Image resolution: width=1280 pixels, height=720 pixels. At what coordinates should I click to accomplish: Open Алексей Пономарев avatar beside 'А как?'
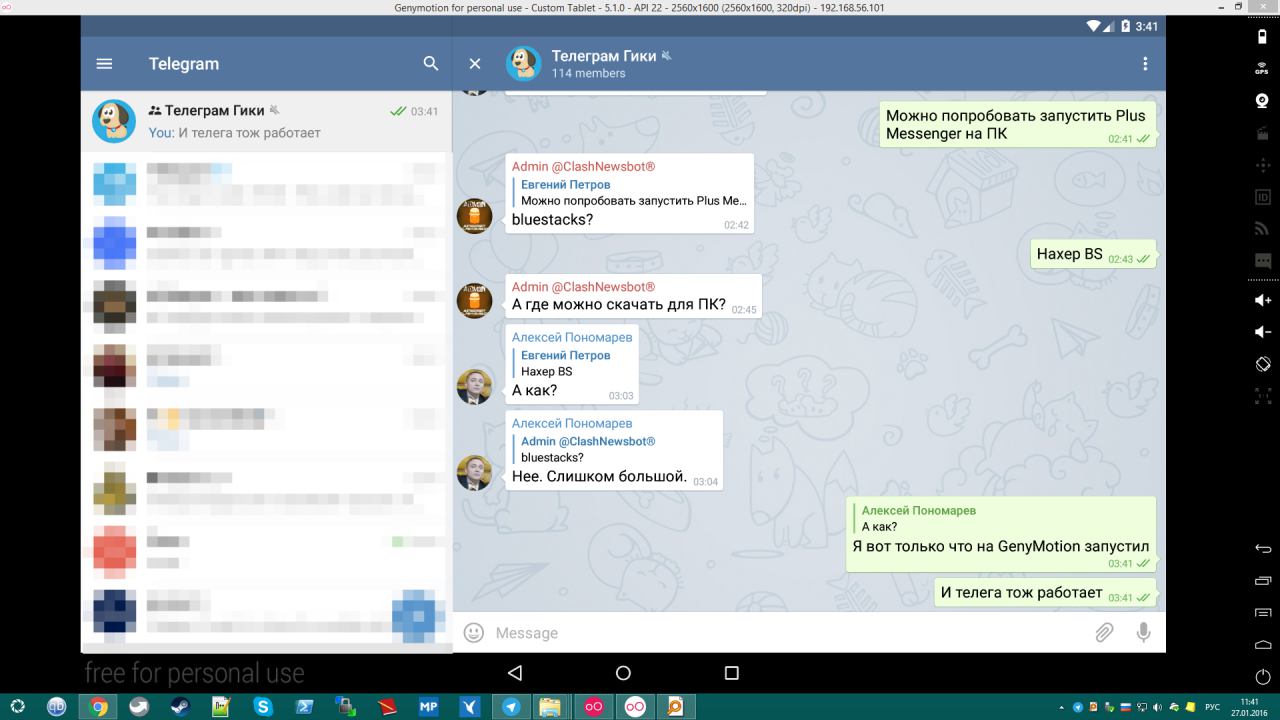pyautogui.click(x=474, y=387)
